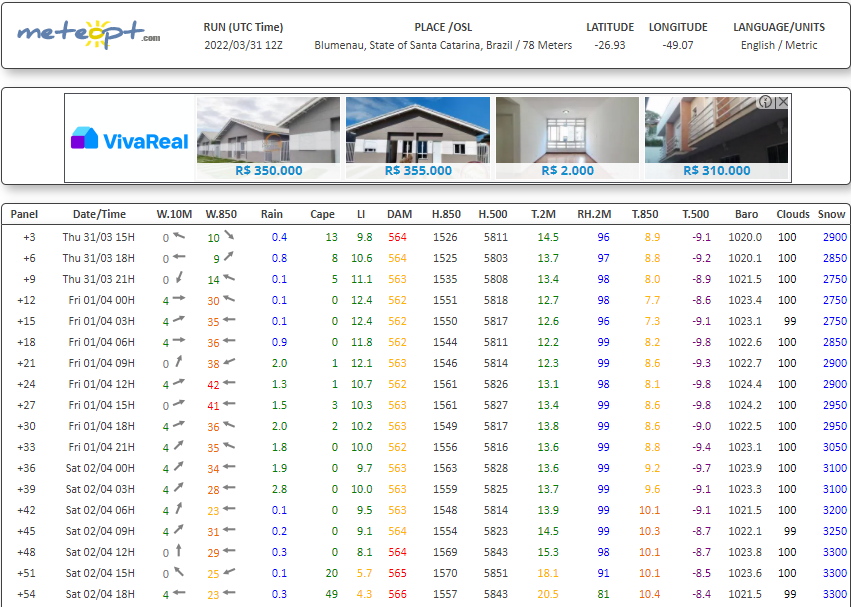This screenshot has width=851, height=607.
Task: Click W.10M wind arrow in Sat 02/04 00H row
Action: coord(179,466)
